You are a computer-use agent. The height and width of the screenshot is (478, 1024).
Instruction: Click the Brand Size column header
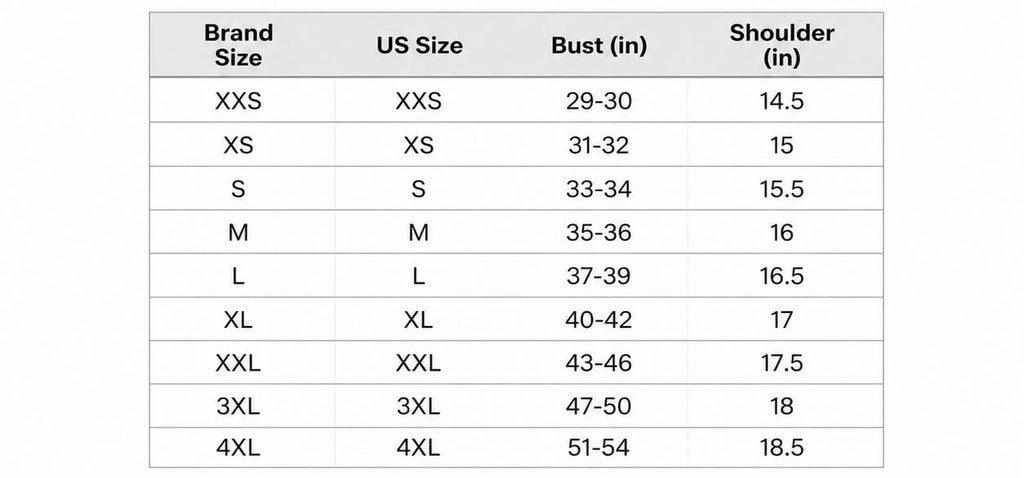click(x=238, y=45)
